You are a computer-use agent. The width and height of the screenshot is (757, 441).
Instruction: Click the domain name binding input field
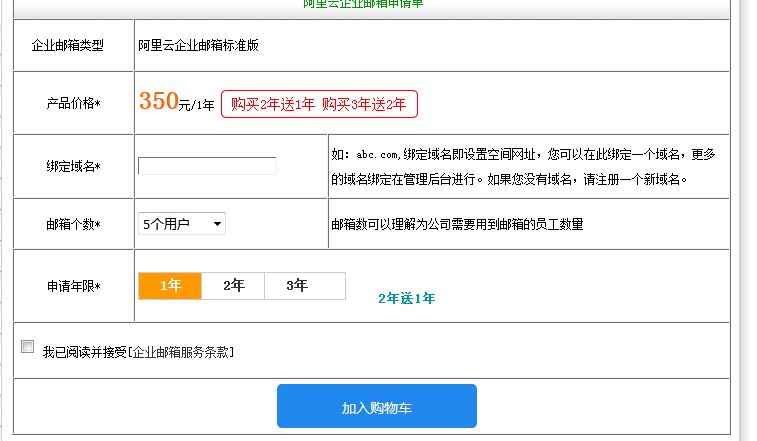pyautogui.click(x=207, y=166)
